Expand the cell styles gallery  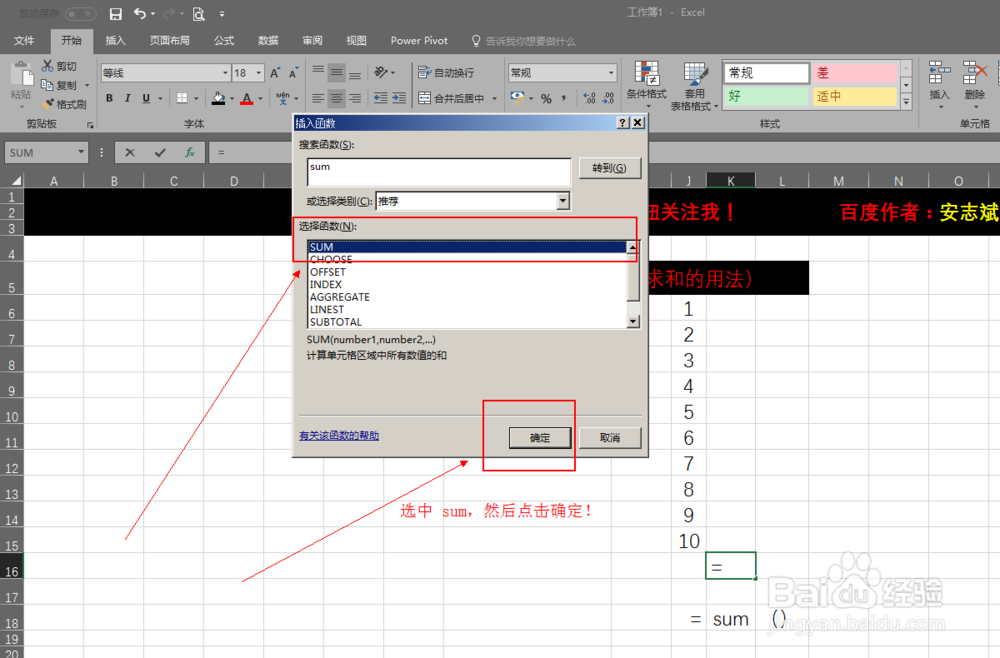click(906, 102)
